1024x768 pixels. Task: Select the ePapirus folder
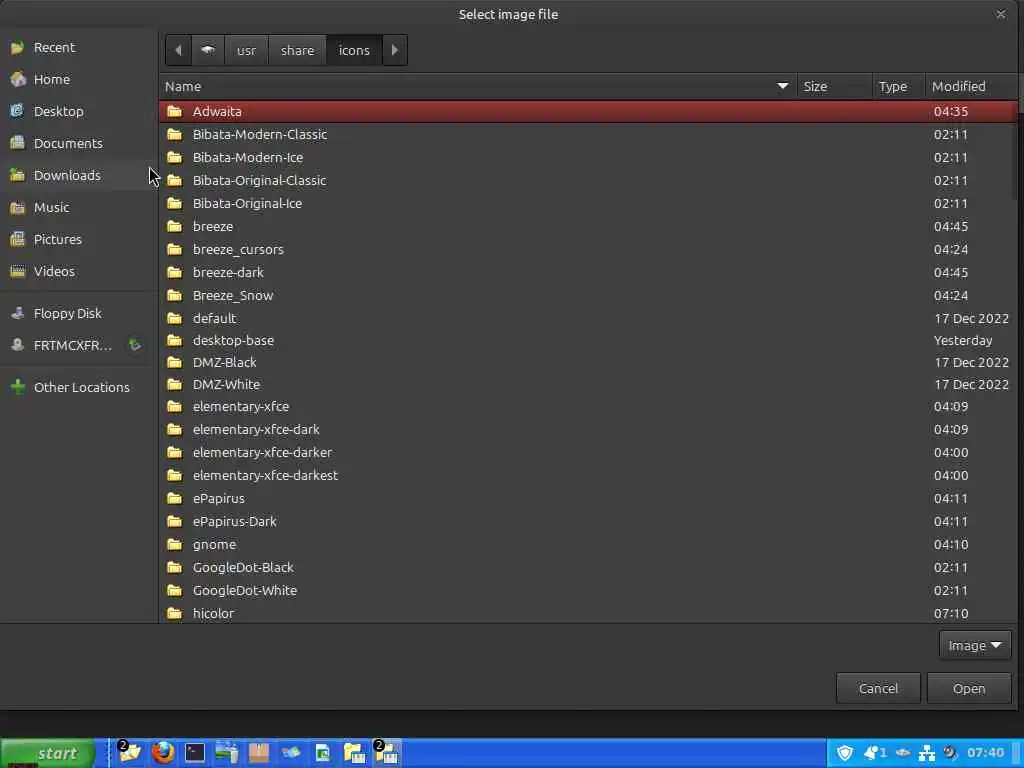586,498
